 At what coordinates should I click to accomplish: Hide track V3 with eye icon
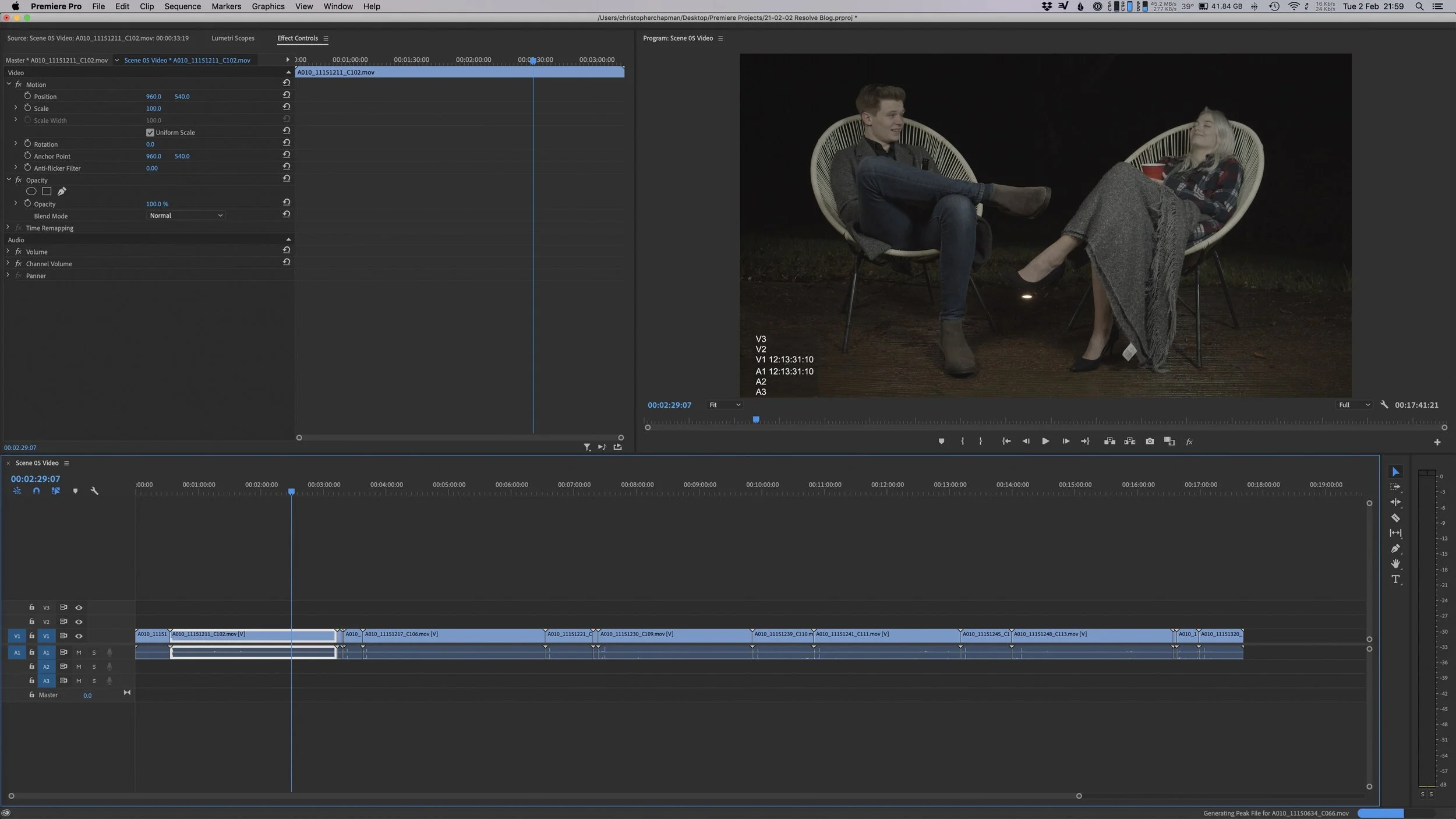pyautogui.click(x=79, y=608)
